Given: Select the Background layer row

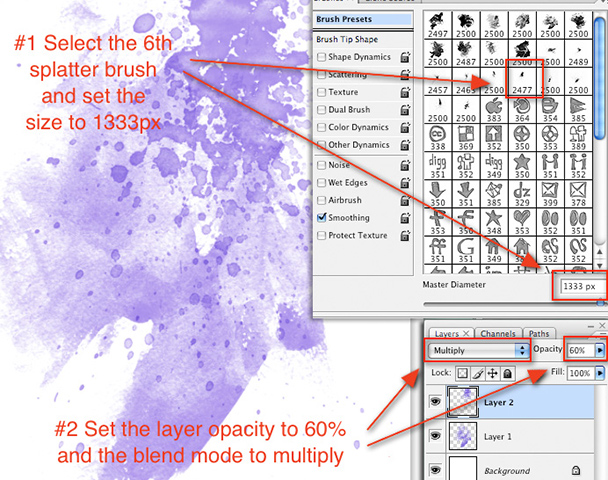Looking at the screenshot, I should click(x=511, y=468).
